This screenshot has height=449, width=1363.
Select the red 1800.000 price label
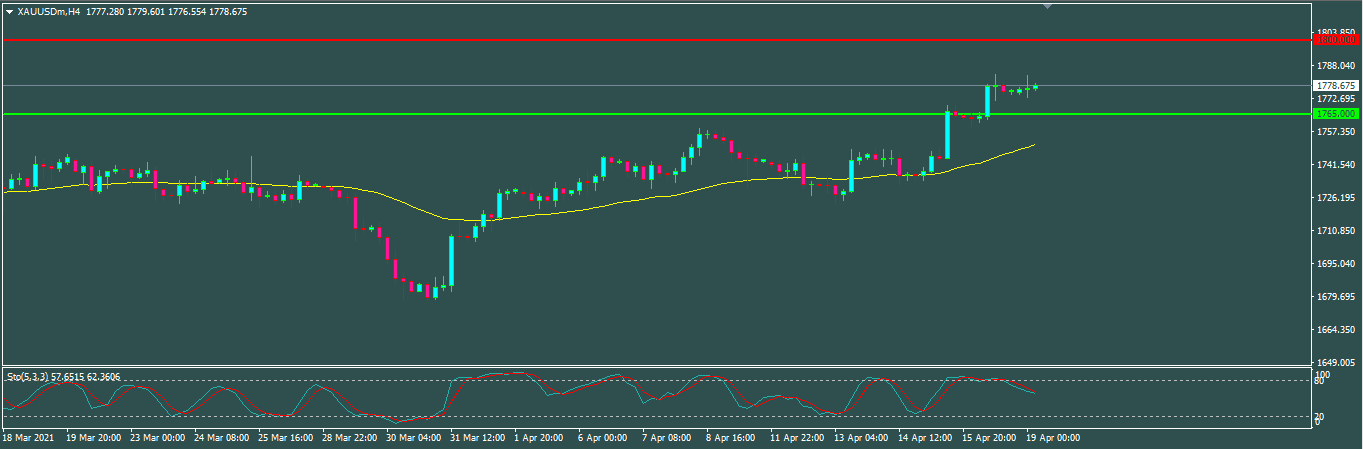1336,40
